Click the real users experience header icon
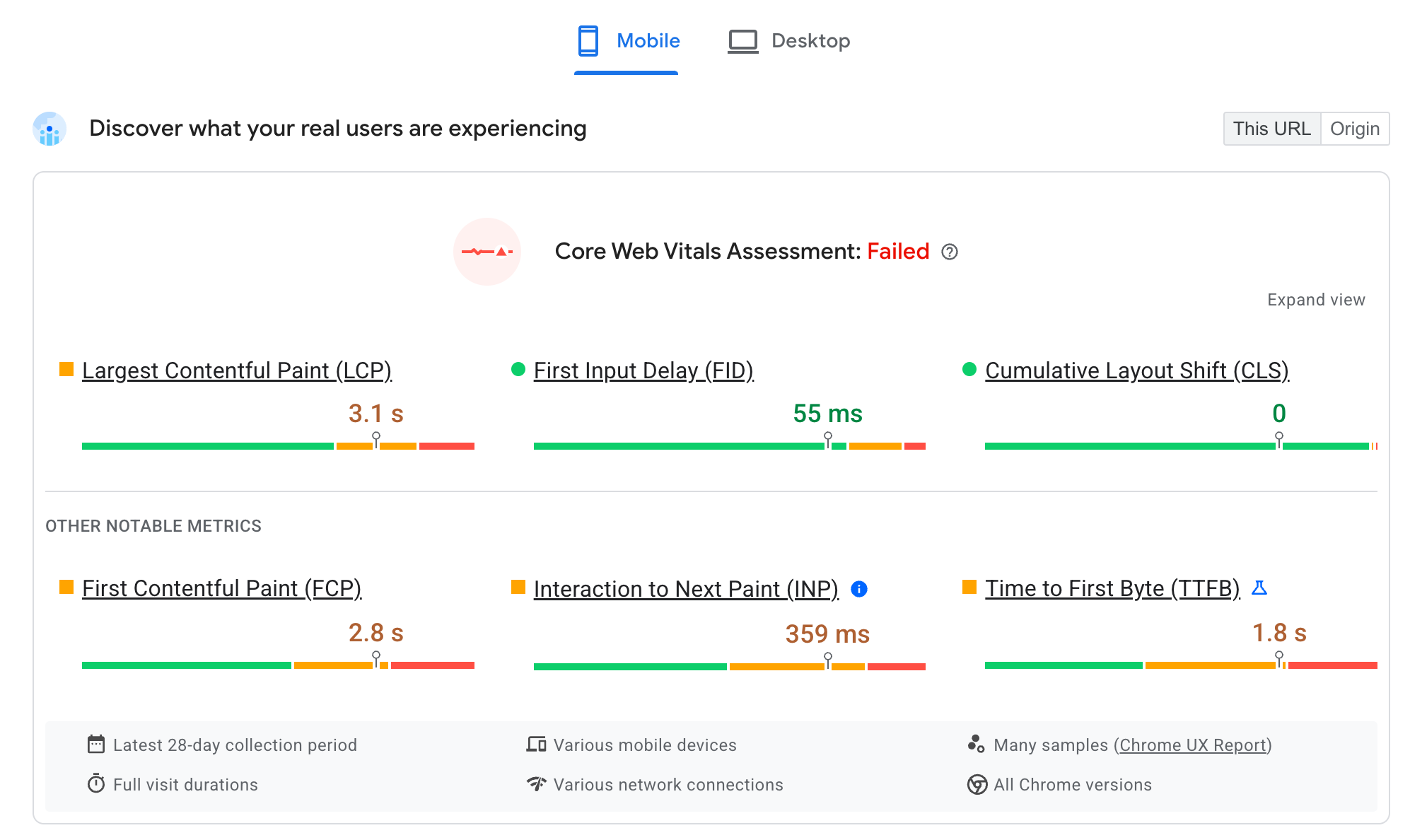Viewport: 1410px width, 840px height. (x=49, y=127)
